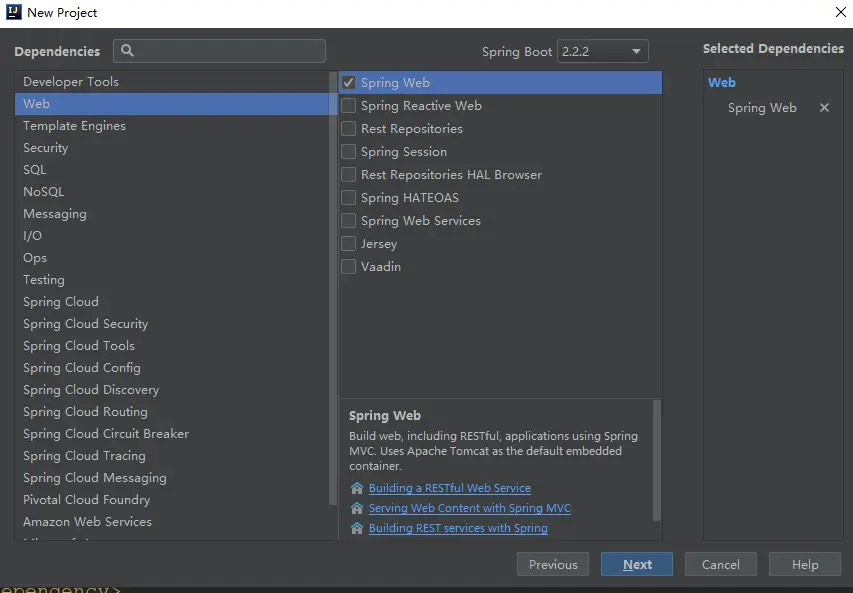Cancel the New Project dialog

(x=721, y=565)
